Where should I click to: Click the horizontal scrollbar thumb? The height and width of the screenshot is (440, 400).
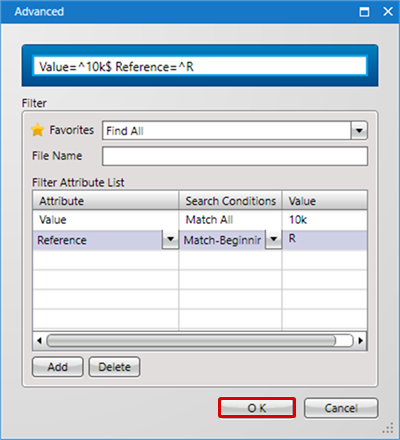191,341
